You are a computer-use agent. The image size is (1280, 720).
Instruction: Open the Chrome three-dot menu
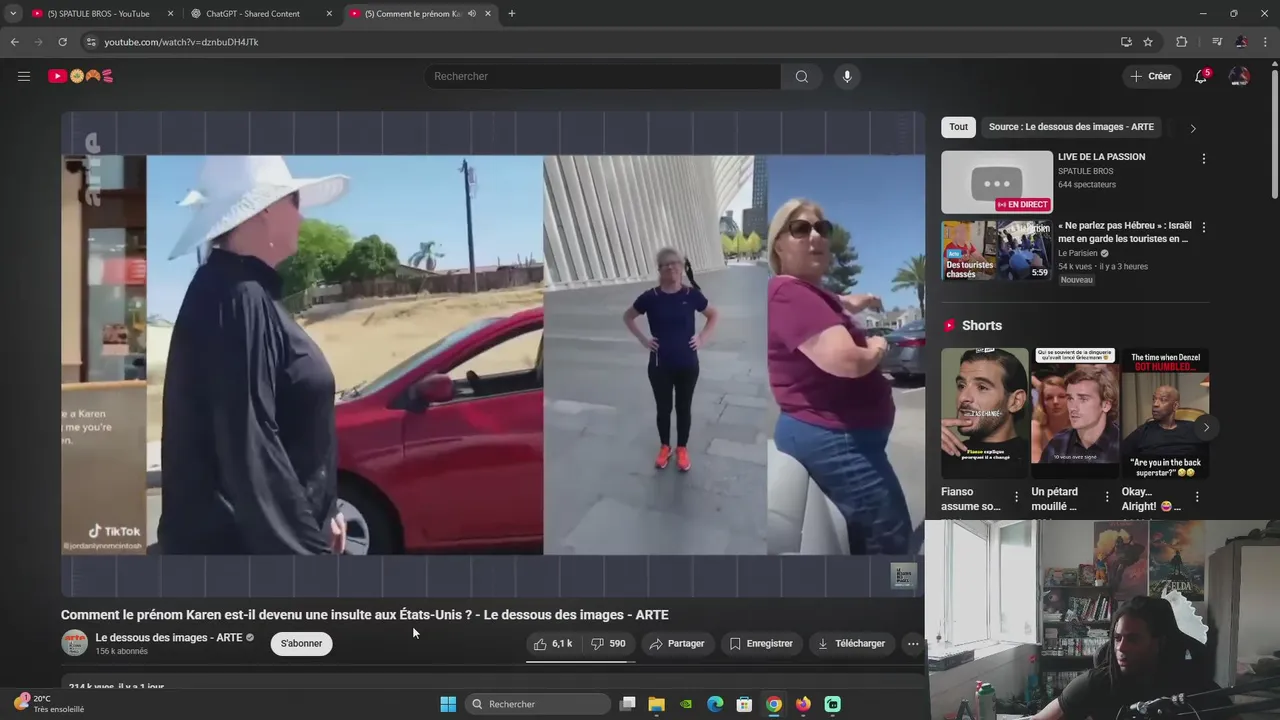point(1265,42)
